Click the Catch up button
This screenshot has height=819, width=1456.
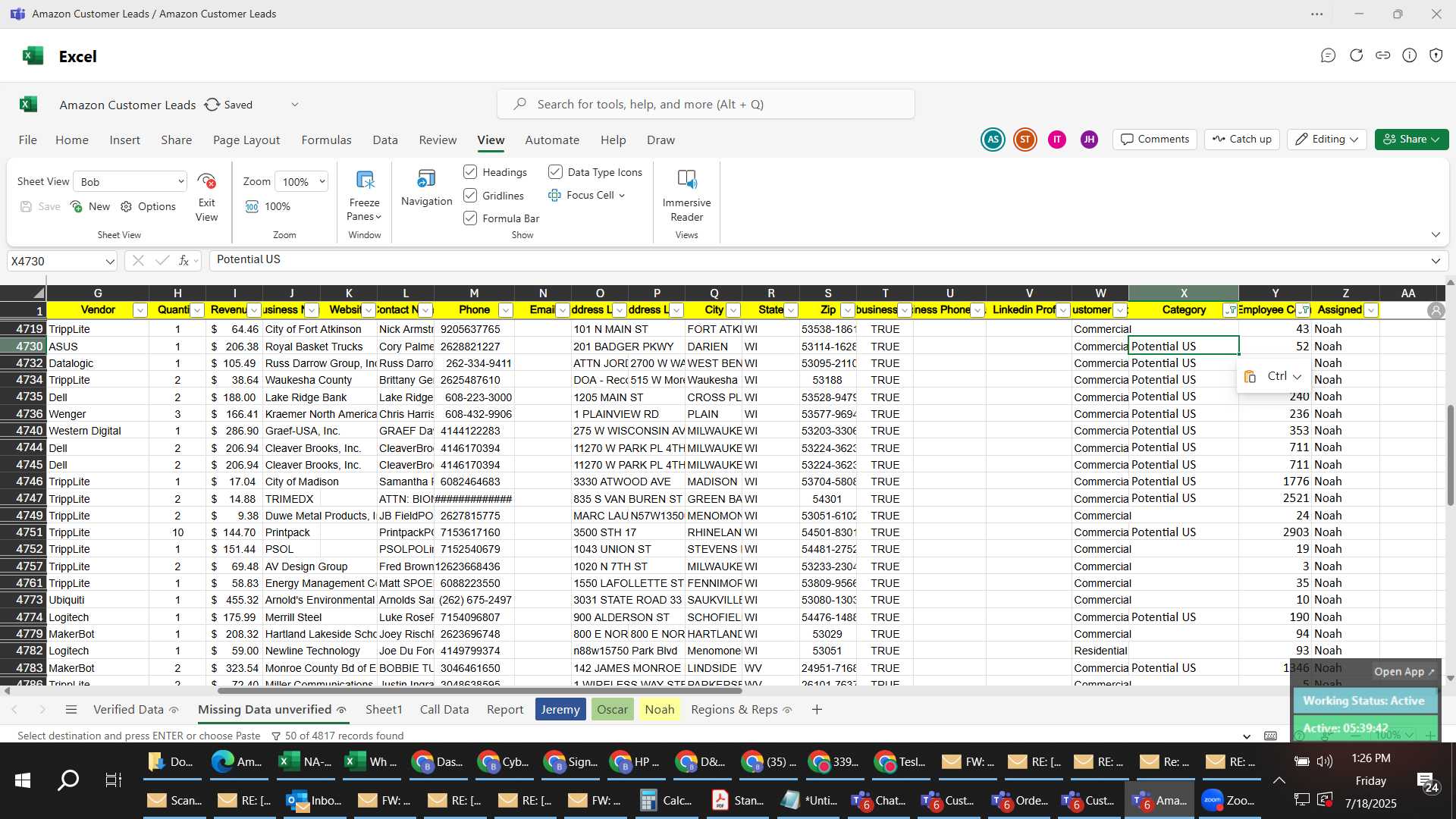[1242, 140]
